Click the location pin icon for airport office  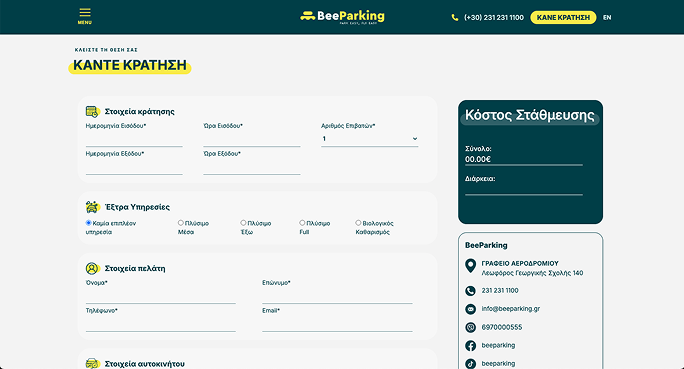click(x=470, y=266)
